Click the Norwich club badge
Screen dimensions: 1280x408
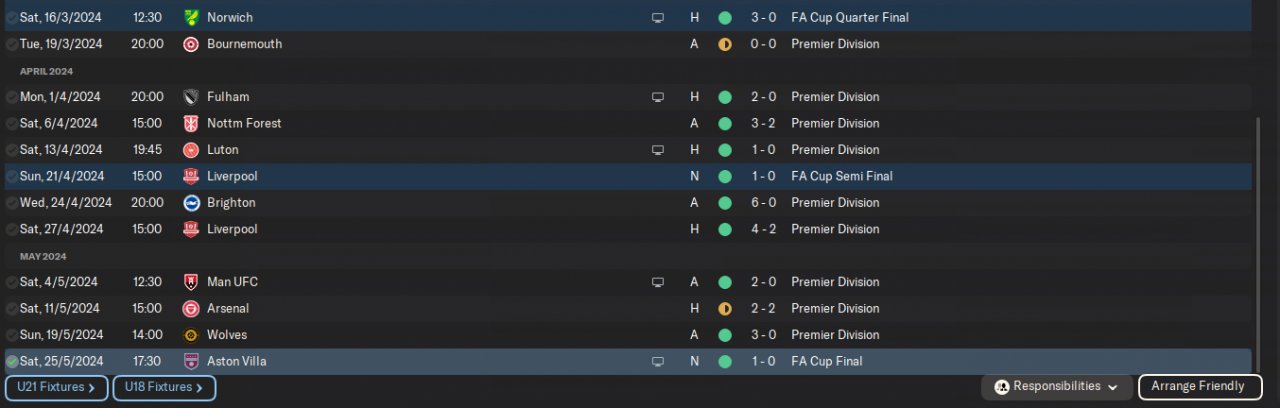coord(191,18)
